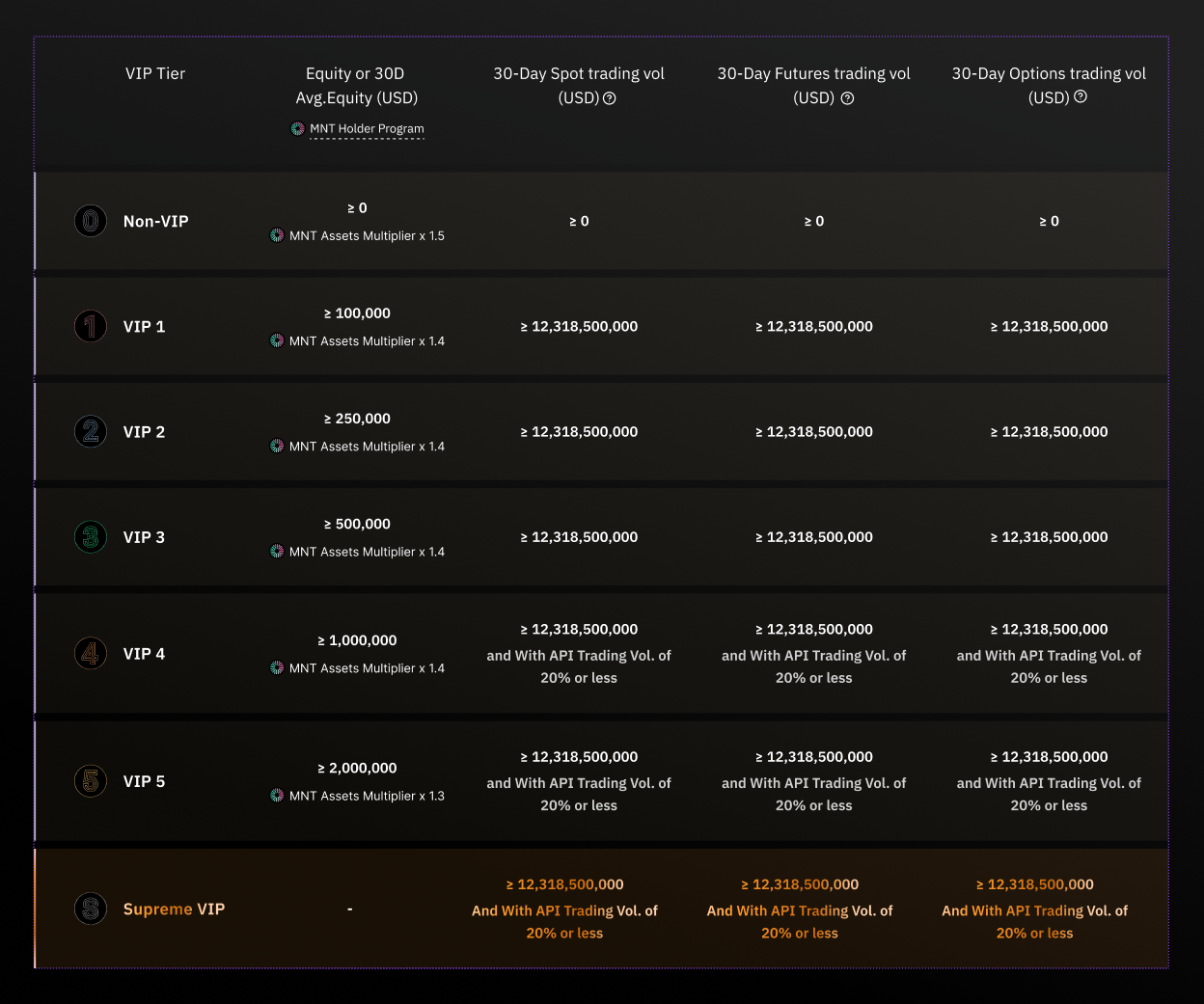The height and width of the screenshot is (1004, 1204).
Task: Click the MNT icon beside VIP 5 multiplier
Action: click(x=276, y=796)
